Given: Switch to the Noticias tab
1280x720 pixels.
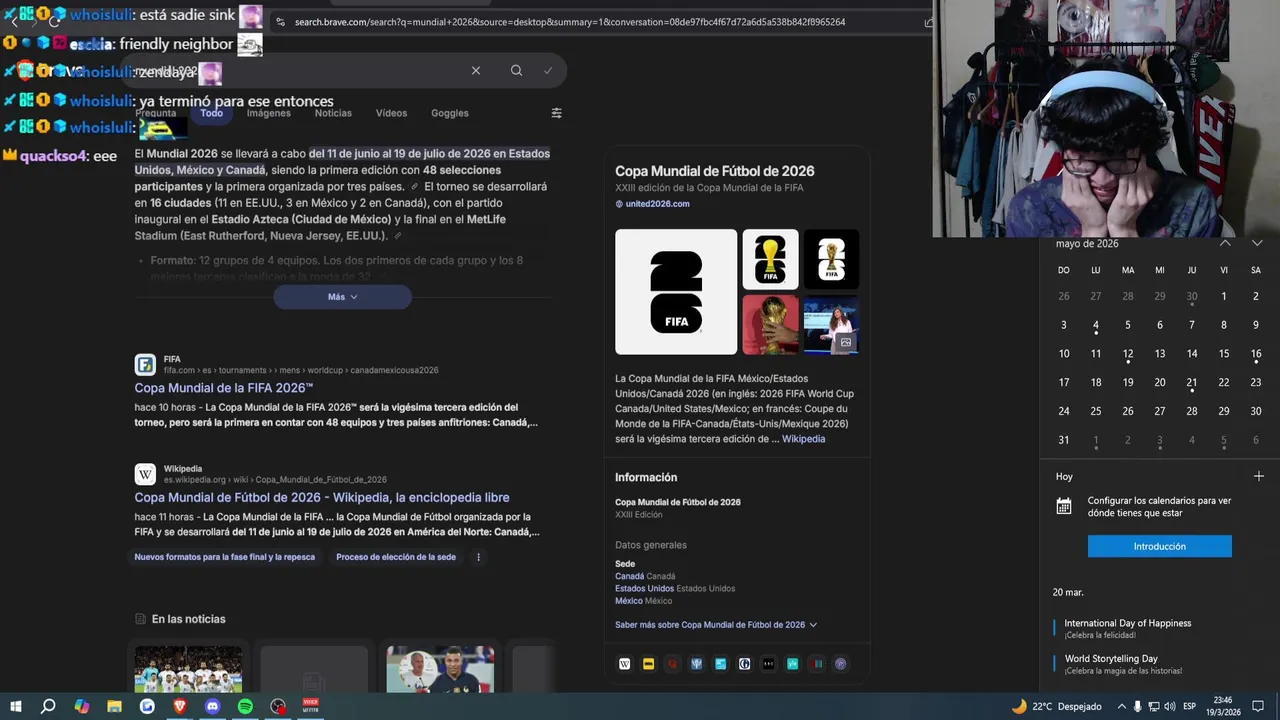Looking at the screenshot, I should point(333,113).
